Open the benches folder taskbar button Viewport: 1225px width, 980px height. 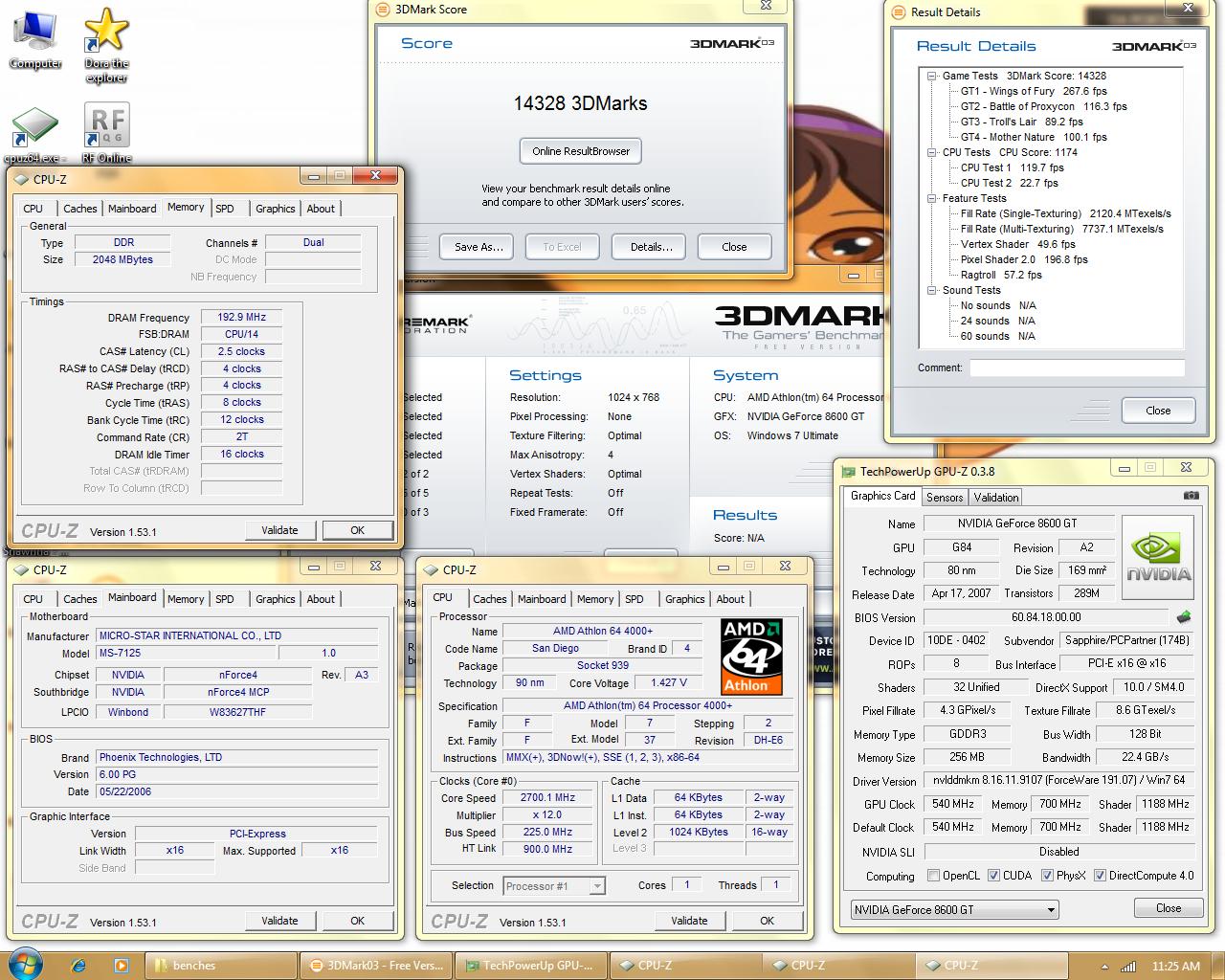[221, 966]
